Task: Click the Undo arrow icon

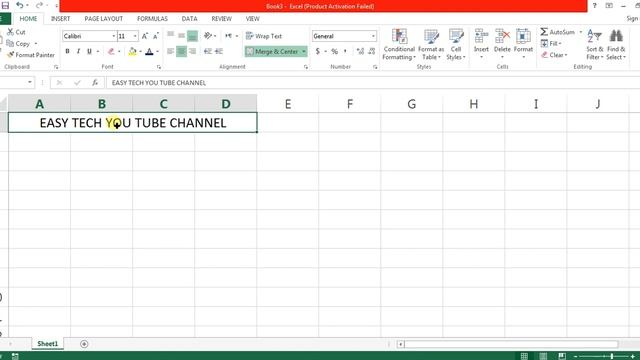Action: pyautogui.click(x=20, y=5)
